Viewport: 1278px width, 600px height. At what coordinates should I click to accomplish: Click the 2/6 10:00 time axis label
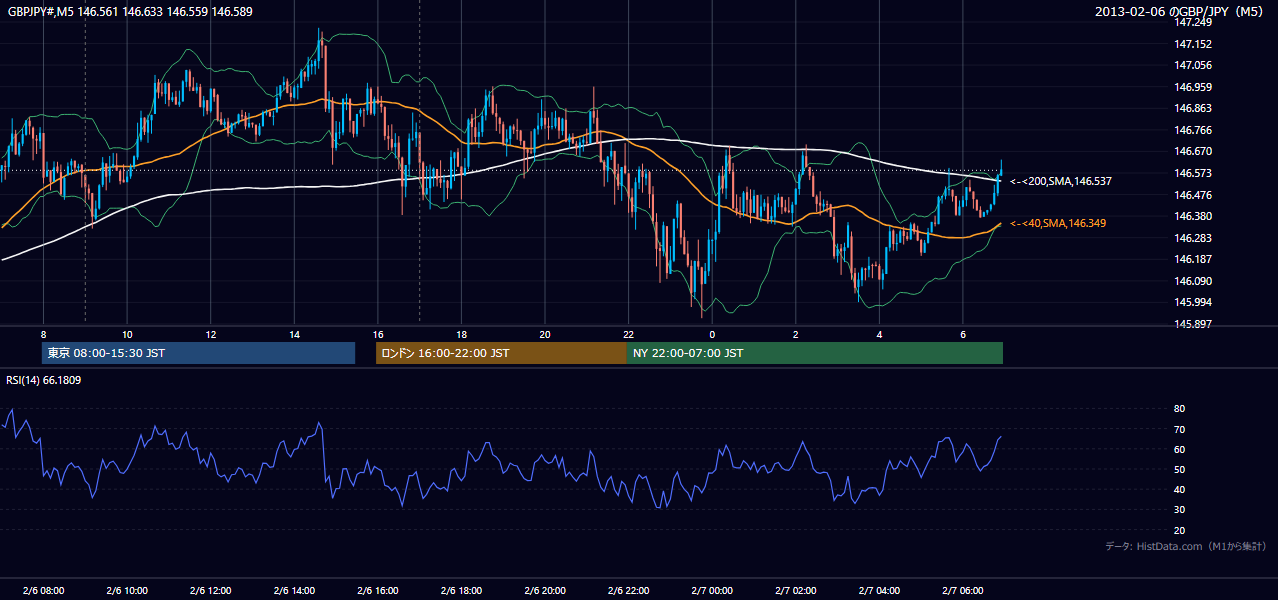(127, 590)
